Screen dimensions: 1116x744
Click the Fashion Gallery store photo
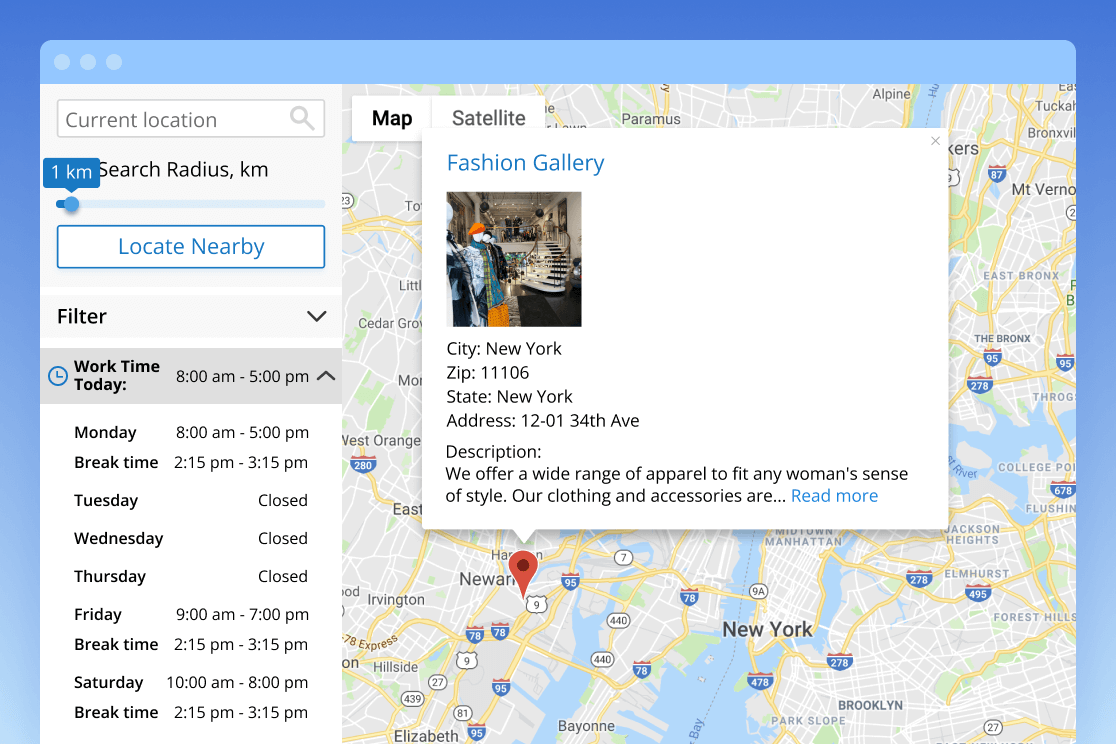tap(514, 259)
